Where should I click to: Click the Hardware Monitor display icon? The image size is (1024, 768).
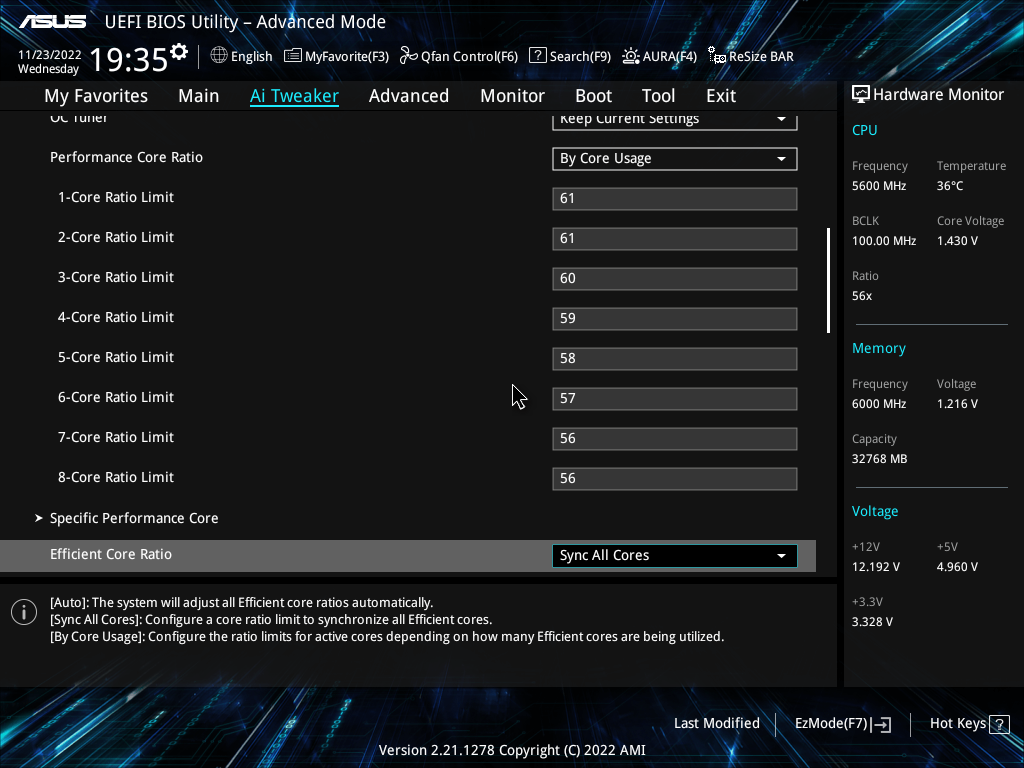[861, 94]
